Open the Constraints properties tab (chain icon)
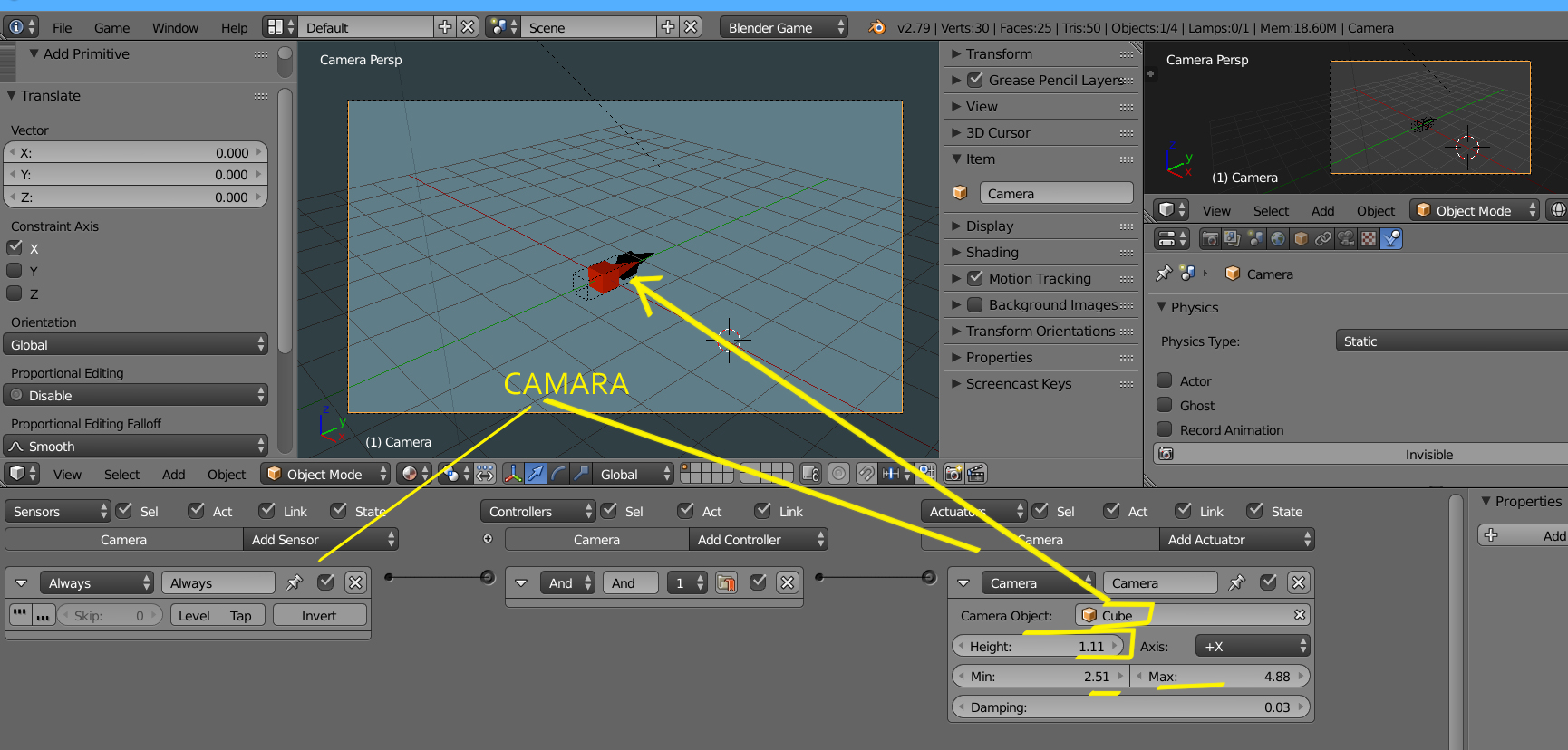 [x=1323, y=238]
